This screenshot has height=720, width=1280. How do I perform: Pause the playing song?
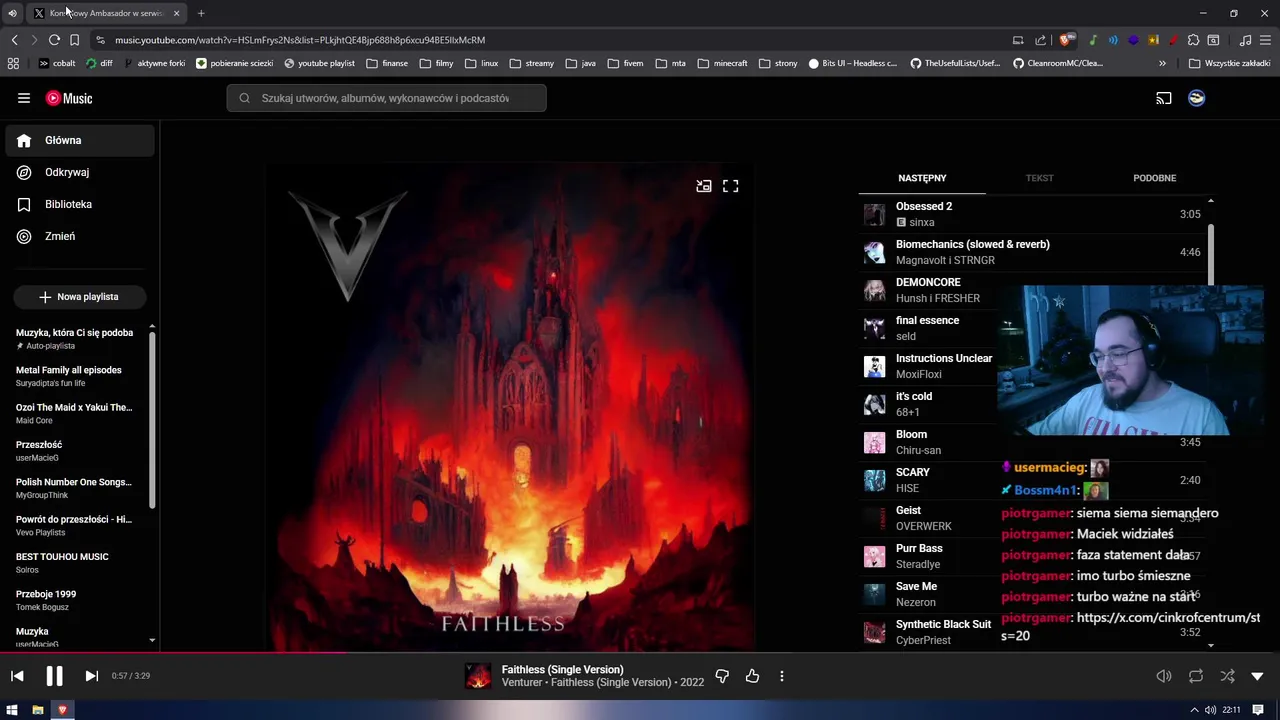[54, 676]
